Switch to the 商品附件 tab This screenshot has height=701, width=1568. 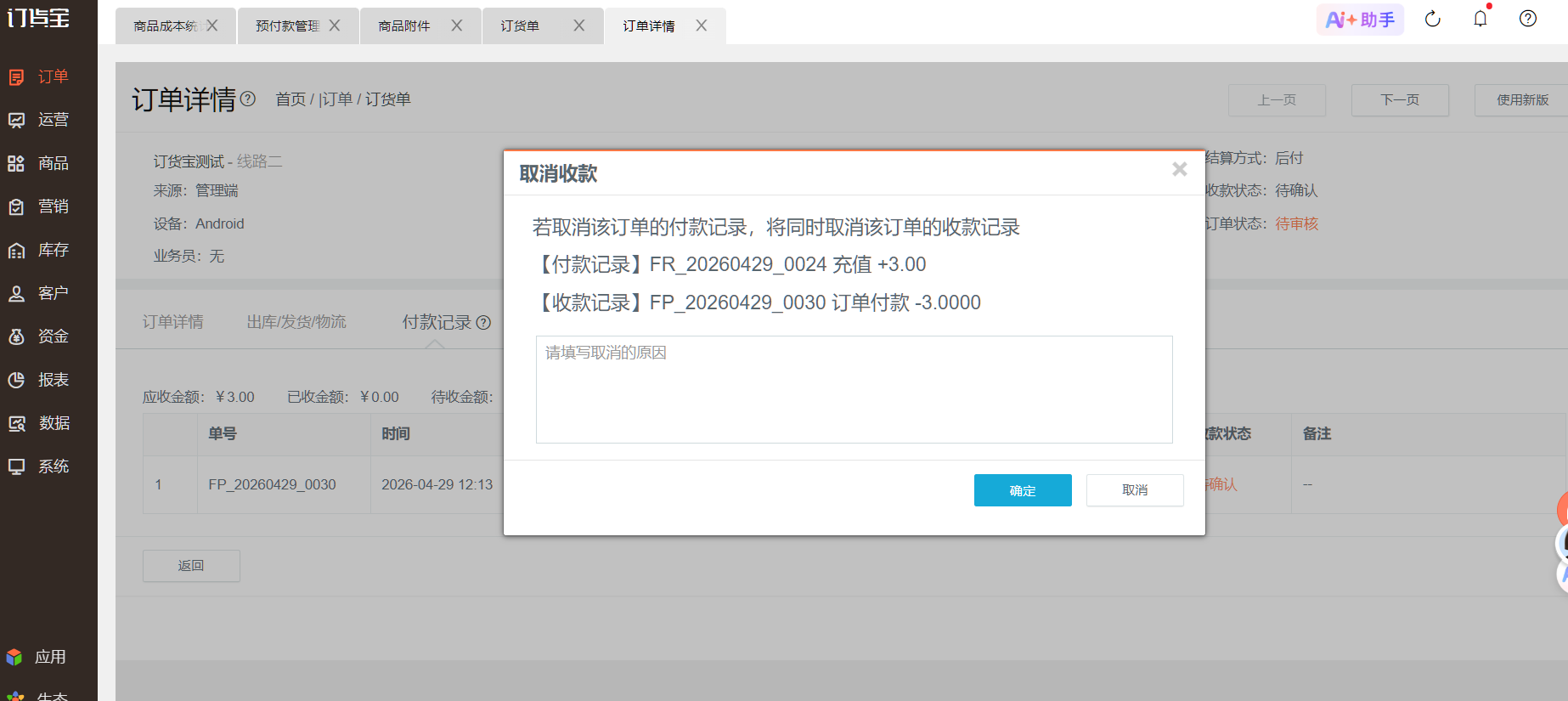click(x=404, y=26)
